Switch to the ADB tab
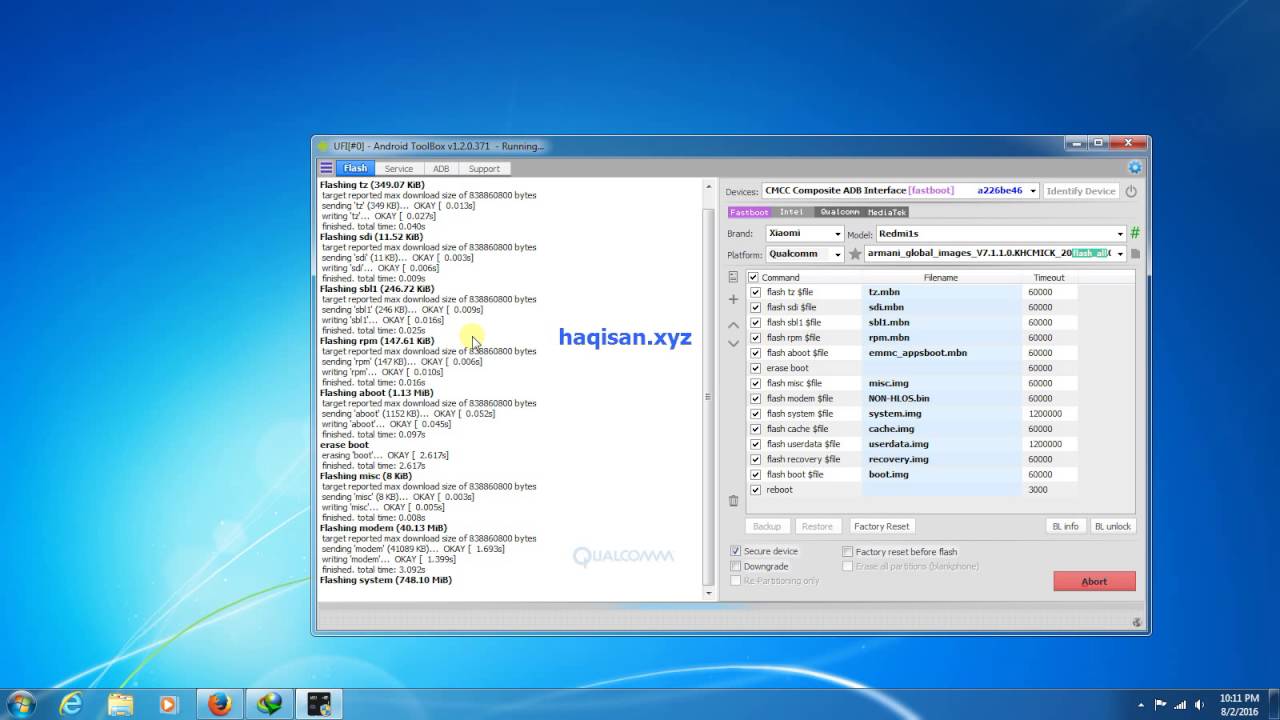 point(441,169)
